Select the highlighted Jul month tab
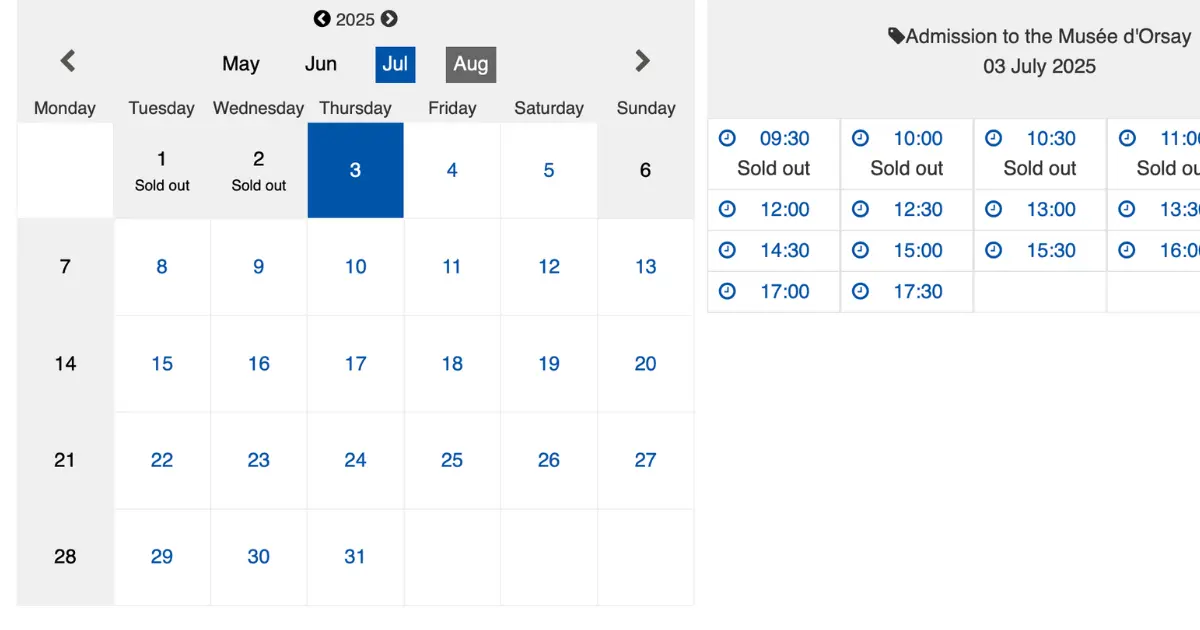 point(395,64)
